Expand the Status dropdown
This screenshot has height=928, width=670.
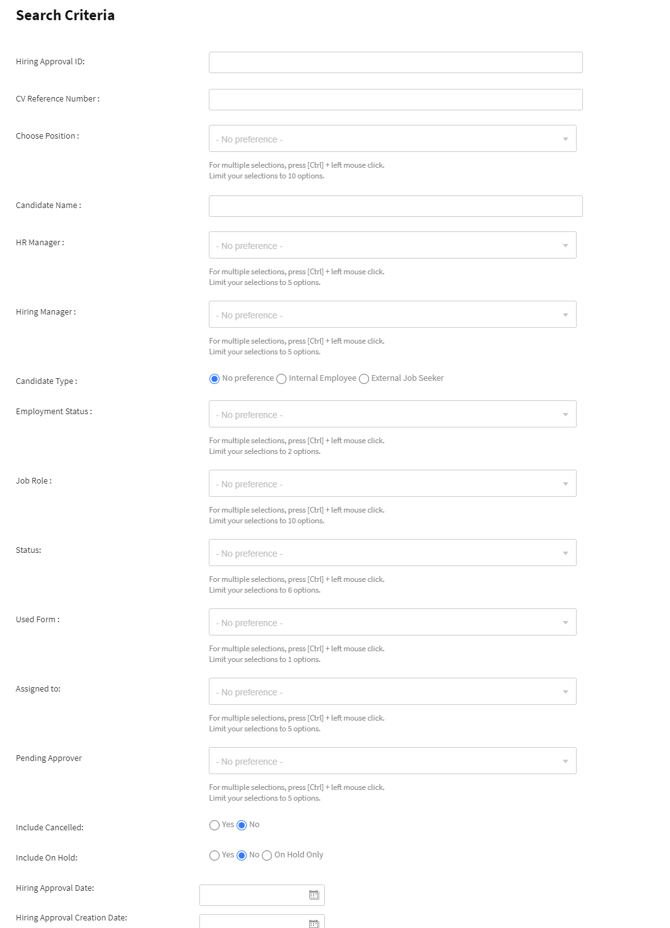[x=392, y=553]
